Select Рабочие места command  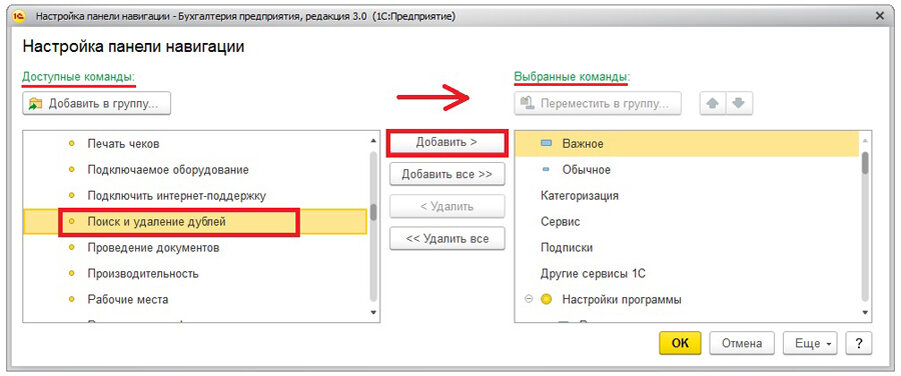pos(195,300)
